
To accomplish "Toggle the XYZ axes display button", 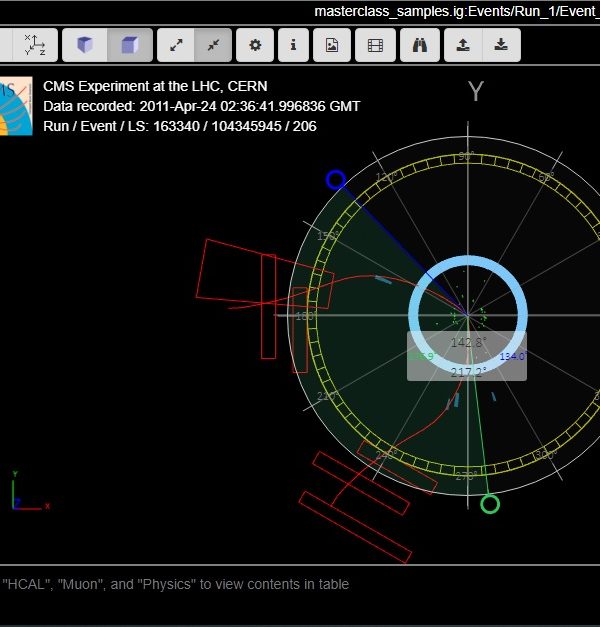I will click(x=36, y=45).
